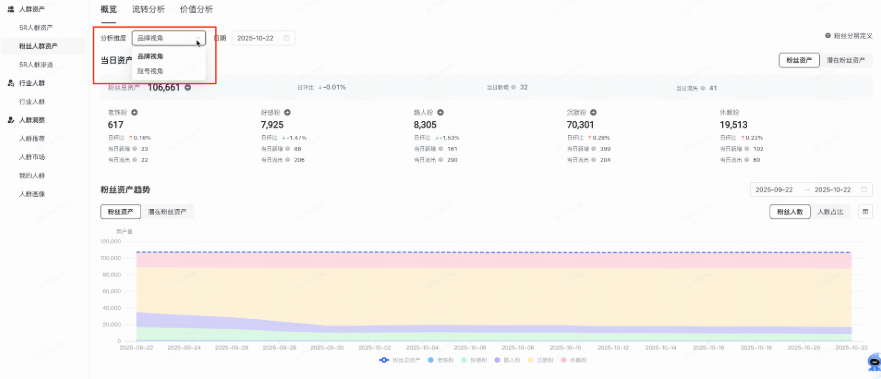Choose 账号视角 option in the dropdown list
Image resolution: width=881 pixels, height=379 pixels.
coord(169,71)
